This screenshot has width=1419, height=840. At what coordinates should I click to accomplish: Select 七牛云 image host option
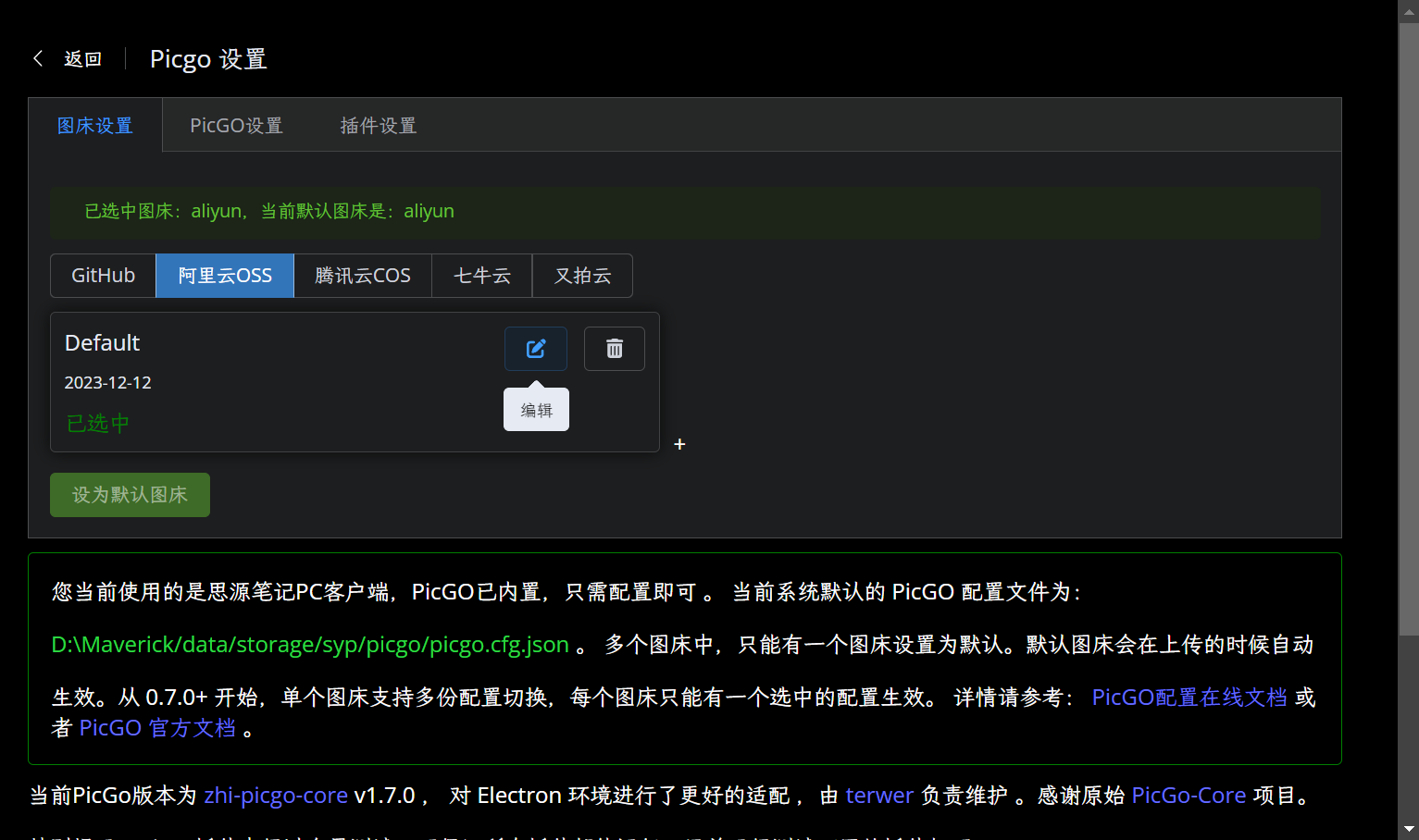(x=482, y=276)
